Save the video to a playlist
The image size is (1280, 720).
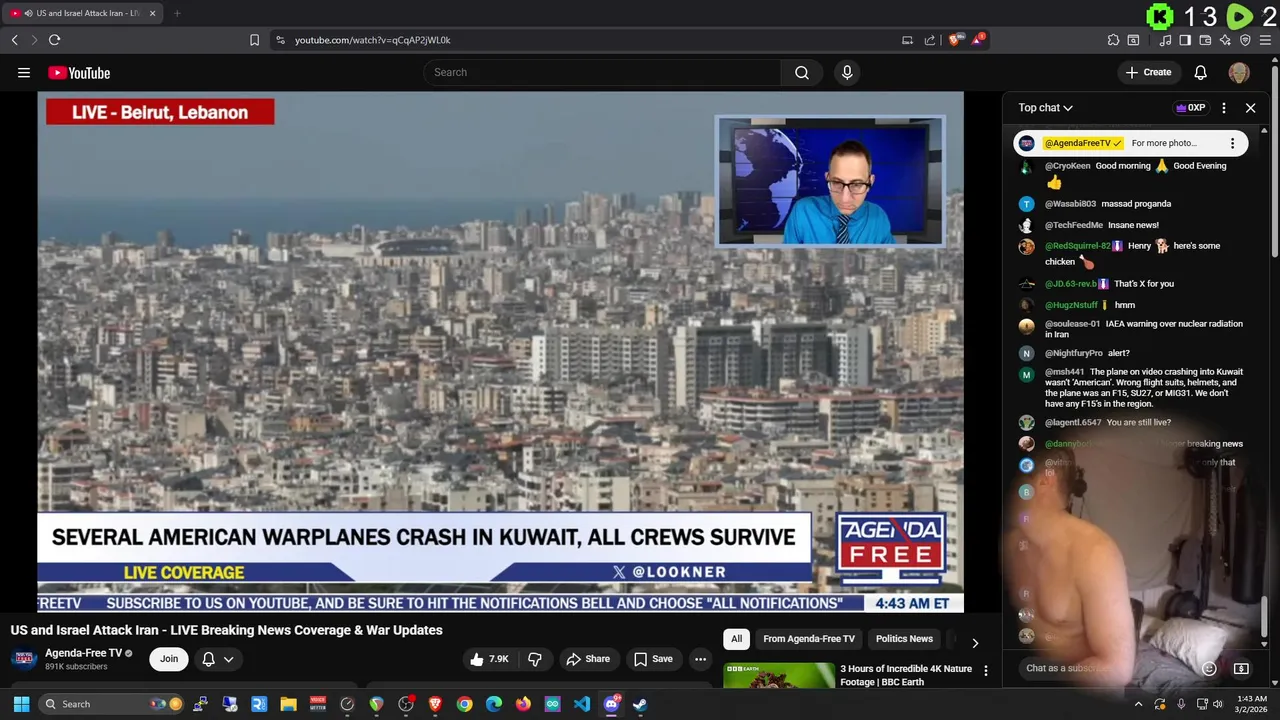point(653,659)
